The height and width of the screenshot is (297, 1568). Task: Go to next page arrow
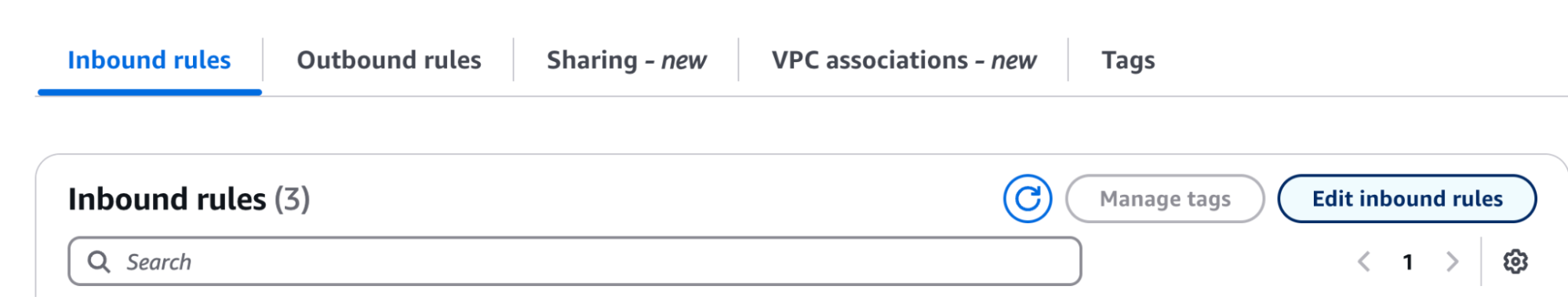1452,262
